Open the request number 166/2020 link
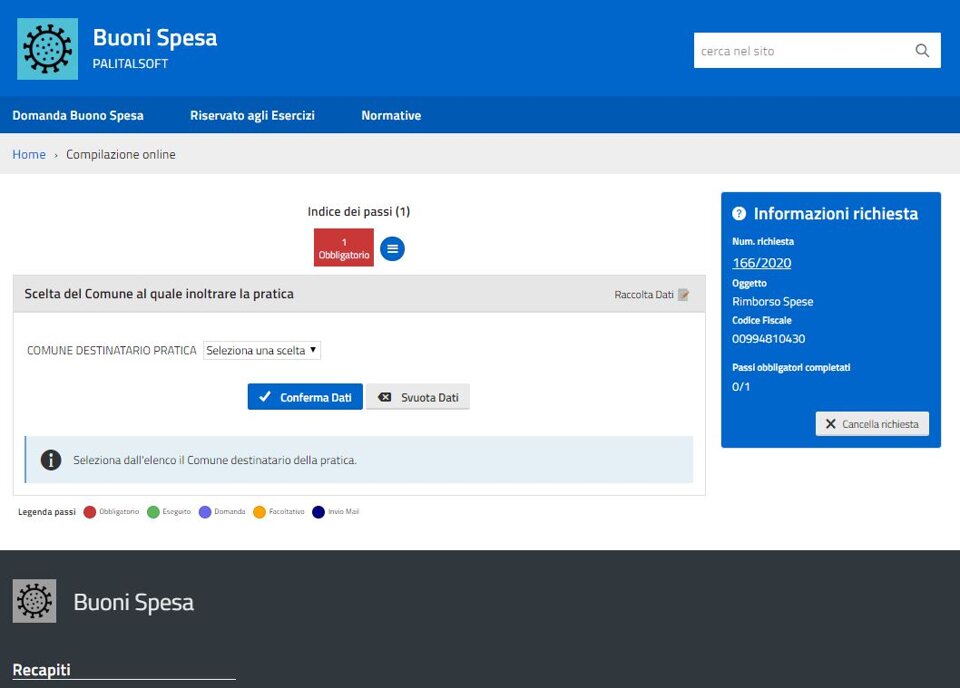960x688 pixels. coord(761,263)
